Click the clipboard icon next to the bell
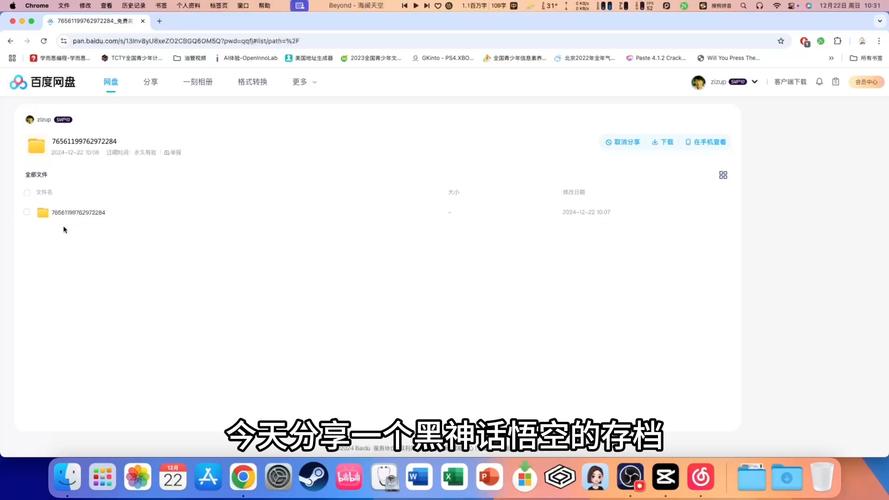Screen dimensions: 889x500 (836, 82)
